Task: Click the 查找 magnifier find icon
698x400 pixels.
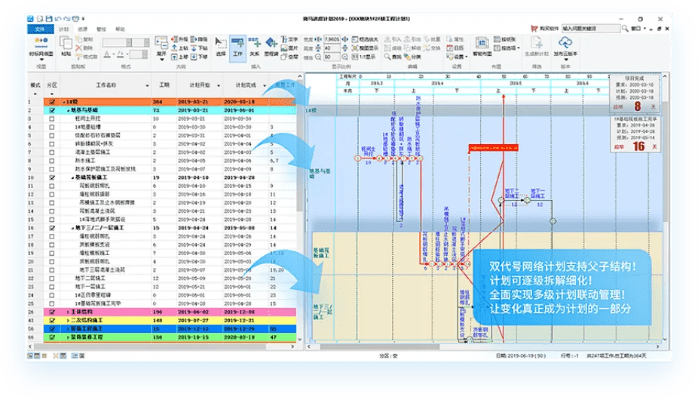Action: click(x=388, y=57)
